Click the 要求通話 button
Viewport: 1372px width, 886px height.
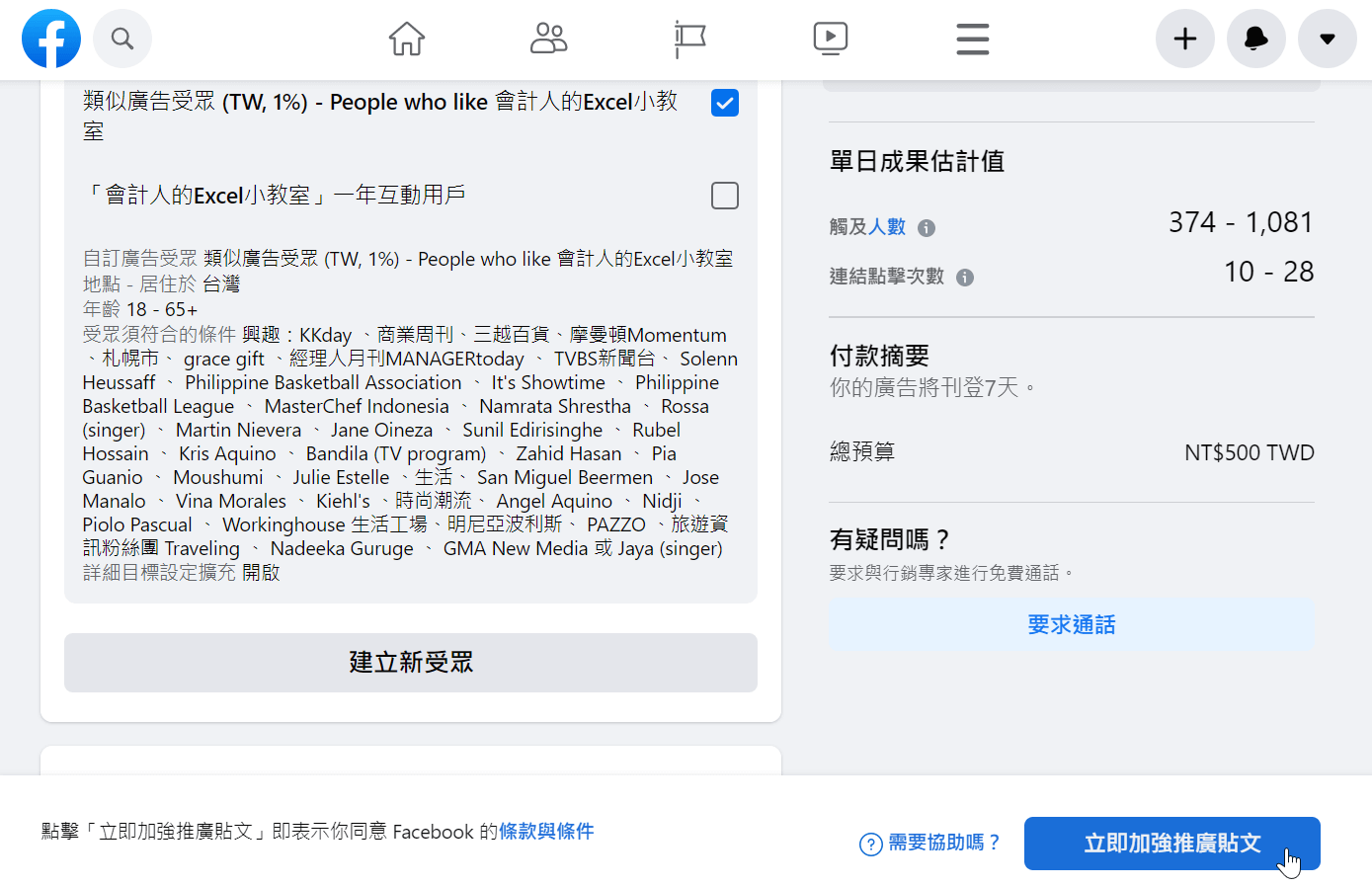point(1072,624)
